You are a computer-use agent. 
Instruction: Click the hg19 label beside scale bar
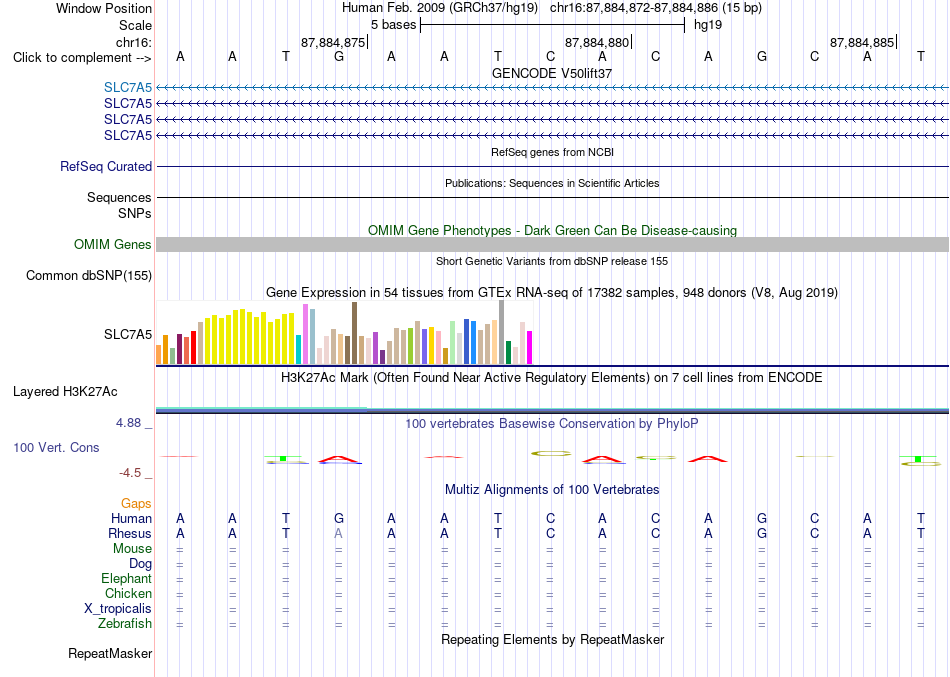click(x=708, y=25)
